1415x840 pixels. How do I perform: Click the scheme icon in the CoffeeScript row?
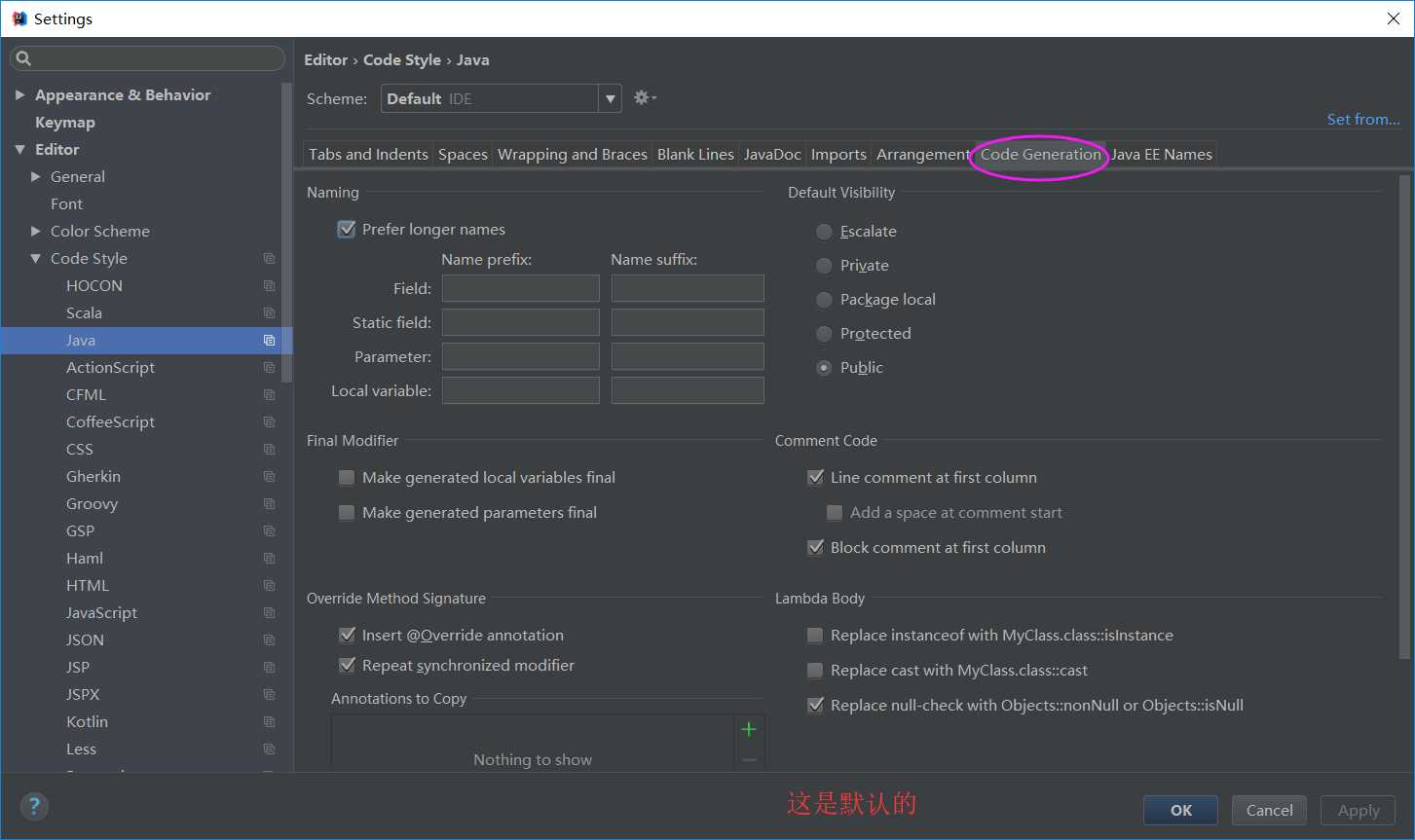270,421
